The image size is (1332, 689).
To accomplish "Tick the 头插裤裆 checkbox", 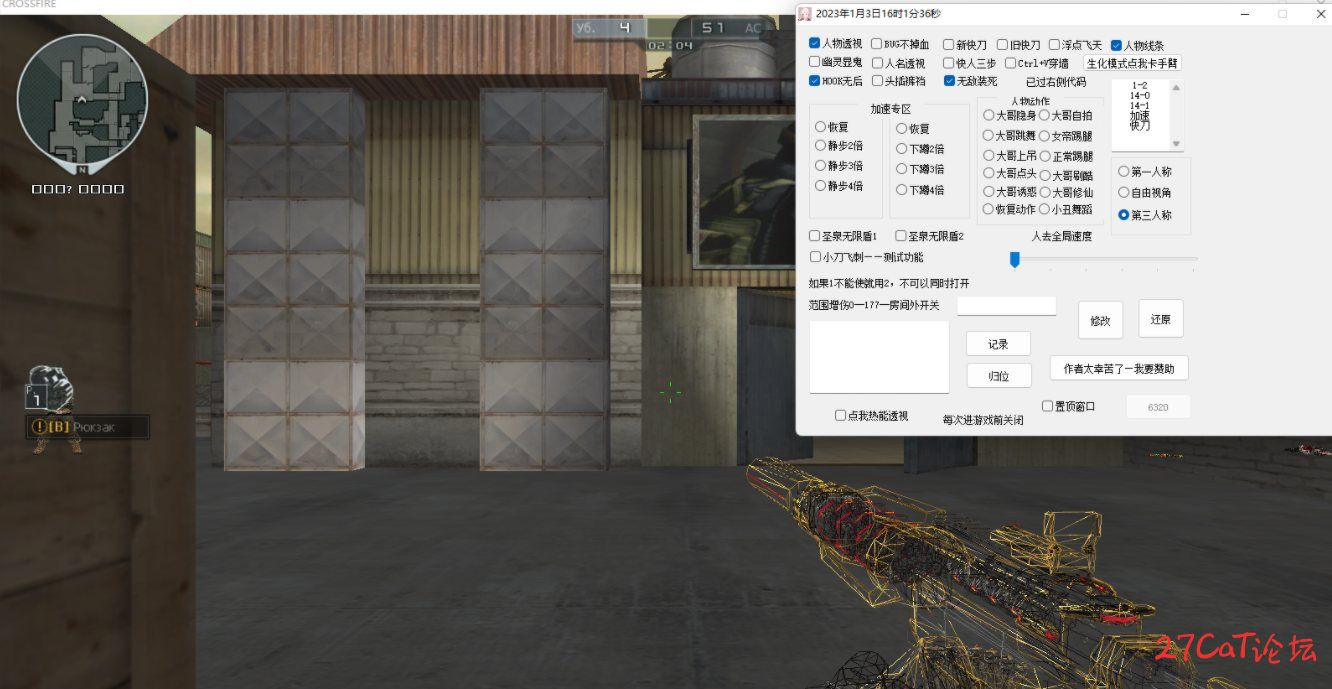I will pos(877,81).
